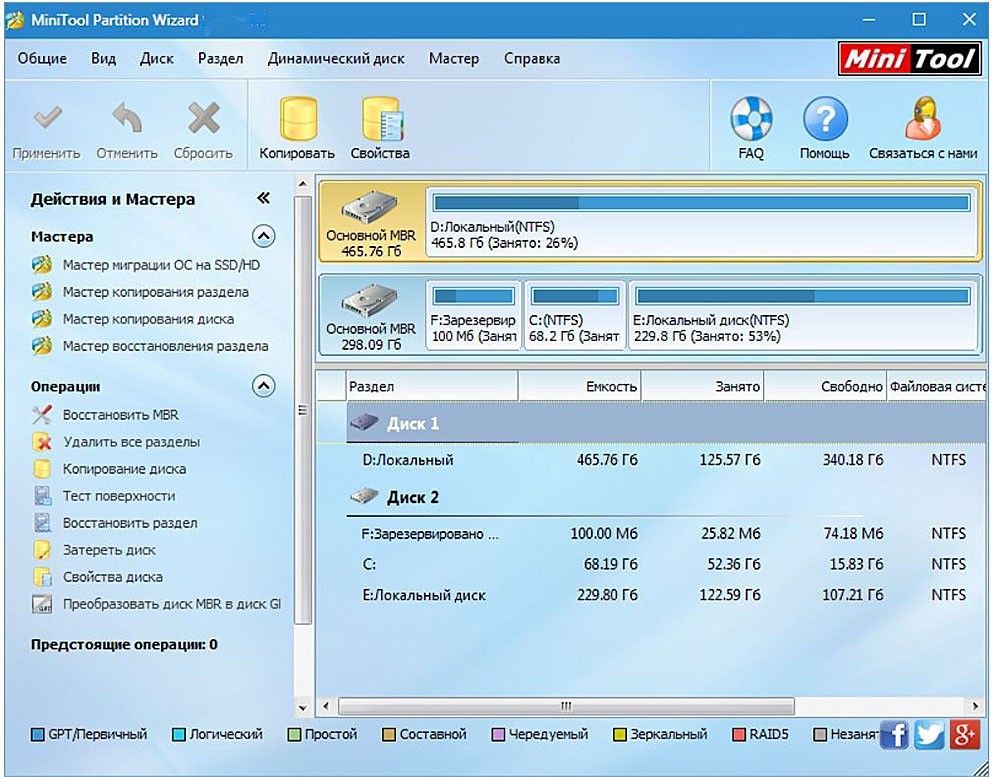Viewport: 1000px width, 777px height.
Task: Open the Свойства toolbar icon
Action: (x=381, y=119)
